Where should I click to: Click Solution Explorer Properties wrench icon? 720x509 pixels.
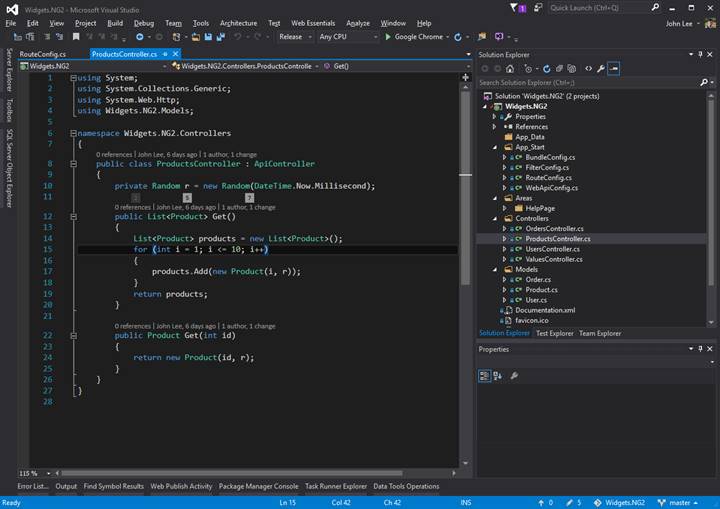pos(601,69)
